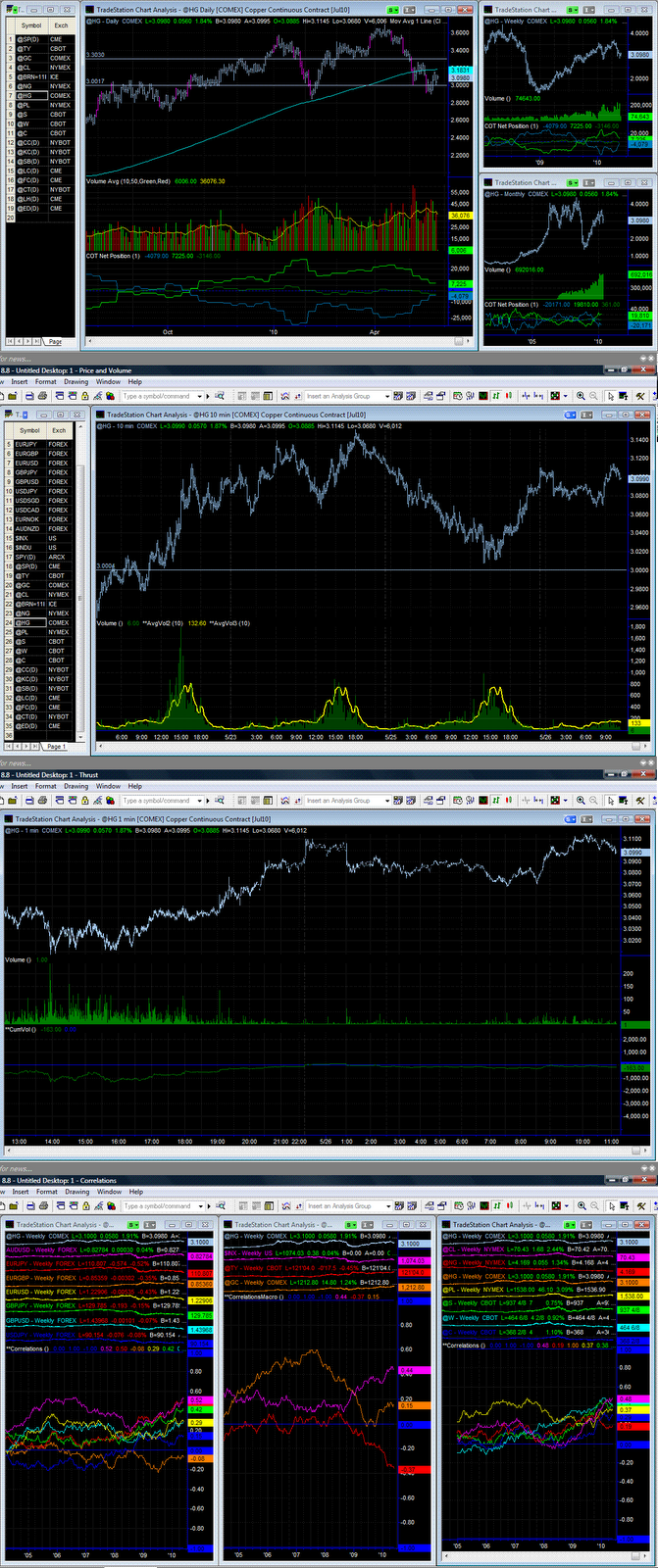
Task: Click the save icon in Price and Volume toolbar
Action: [29, 396]
